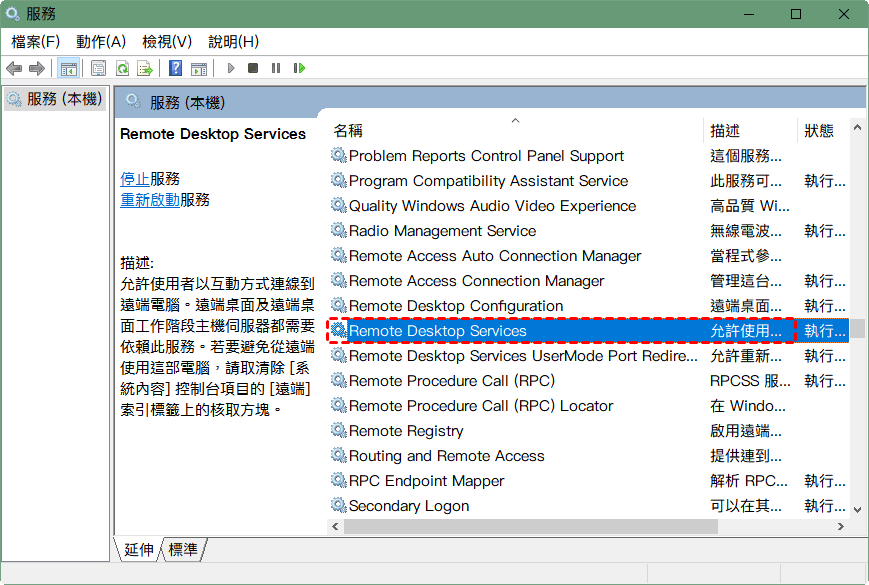Click gear icon beside Remote Access Auto Connection Manager
This screenshot has width=869, height=585.
pos(339,255)
